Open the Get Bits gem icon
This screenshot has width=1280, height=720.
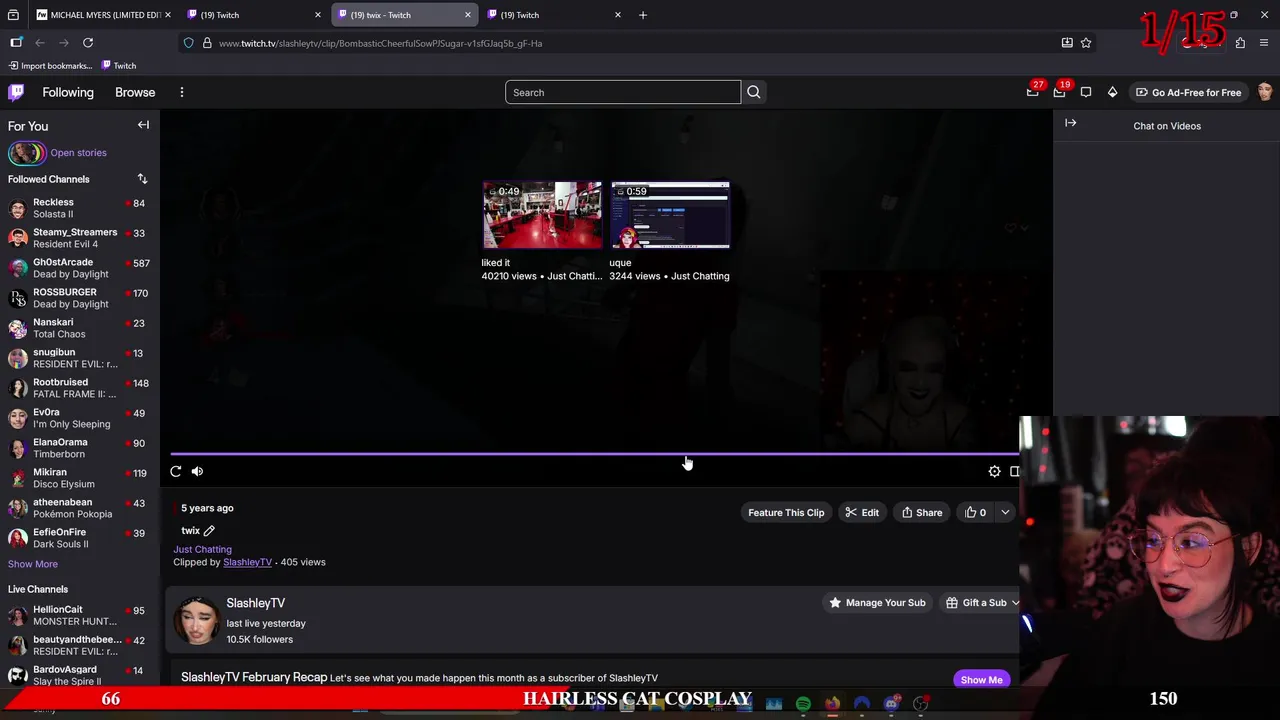1112,92
